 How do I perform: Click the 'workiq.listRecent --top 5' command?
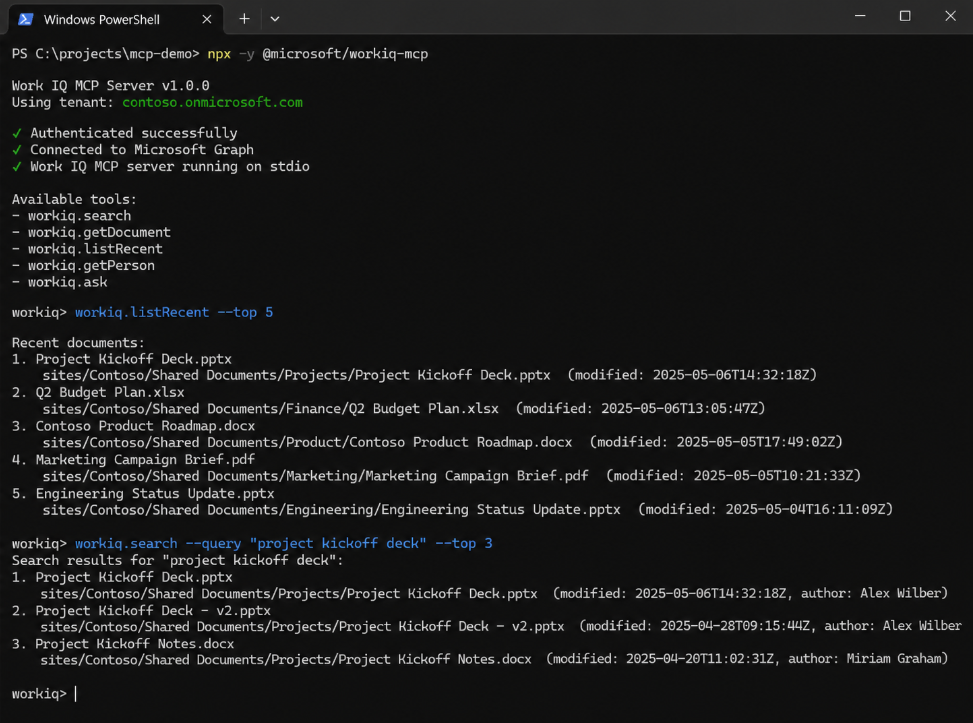[x=174, y=312]
